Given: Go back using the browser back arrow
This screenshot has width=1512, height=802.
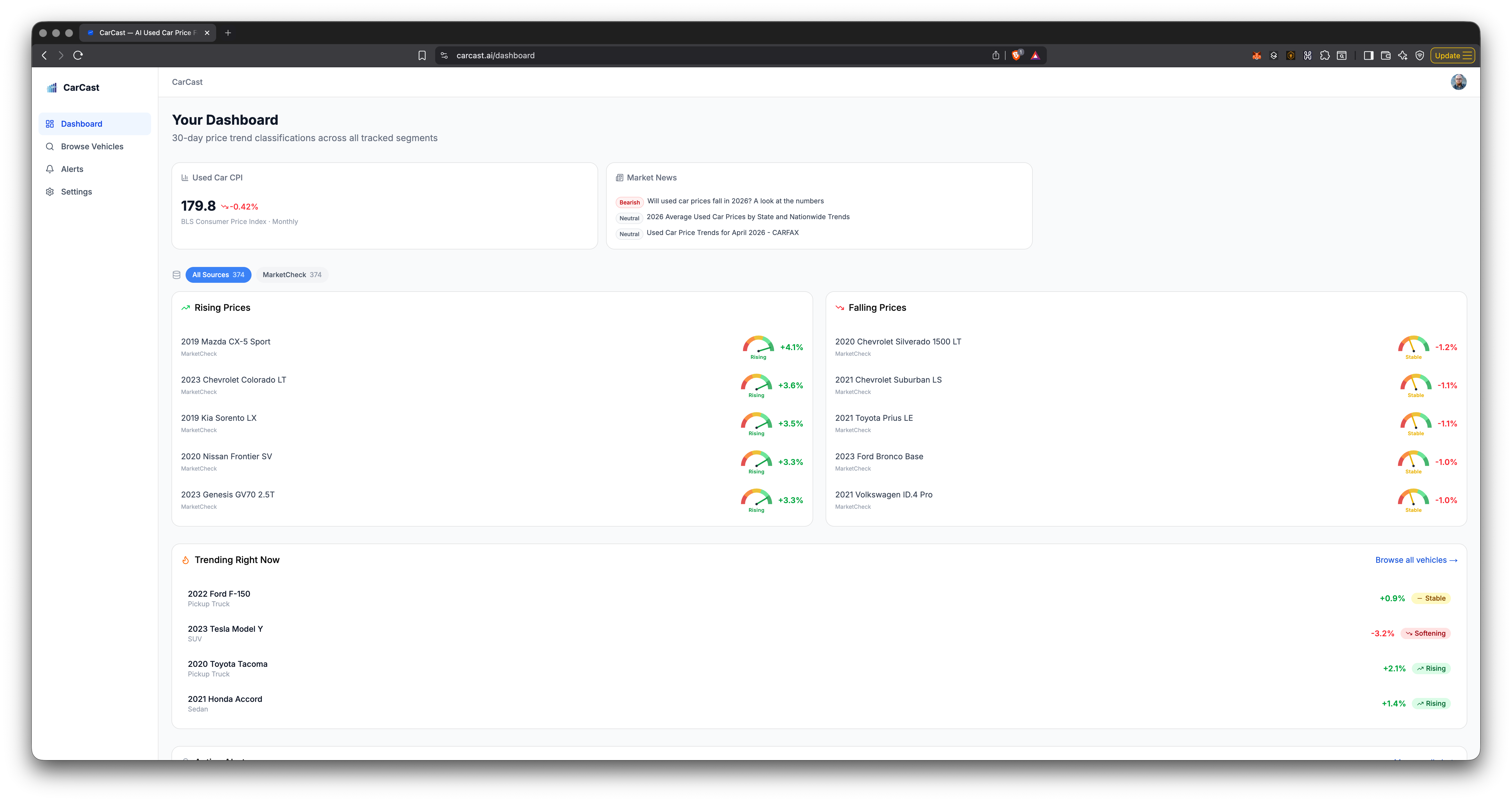Looking at the screenshot, I should coord(45,55).
